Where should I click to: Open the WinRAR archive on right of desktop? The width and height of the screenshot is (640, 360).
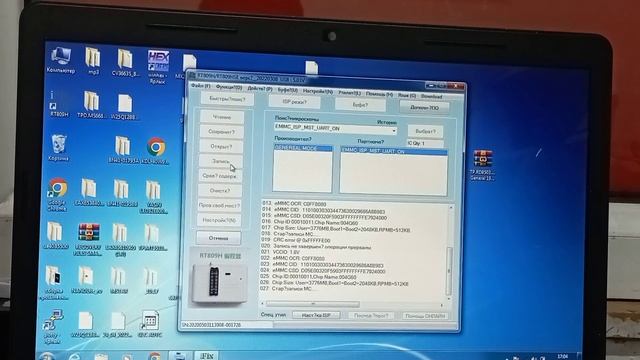point(482,165)
